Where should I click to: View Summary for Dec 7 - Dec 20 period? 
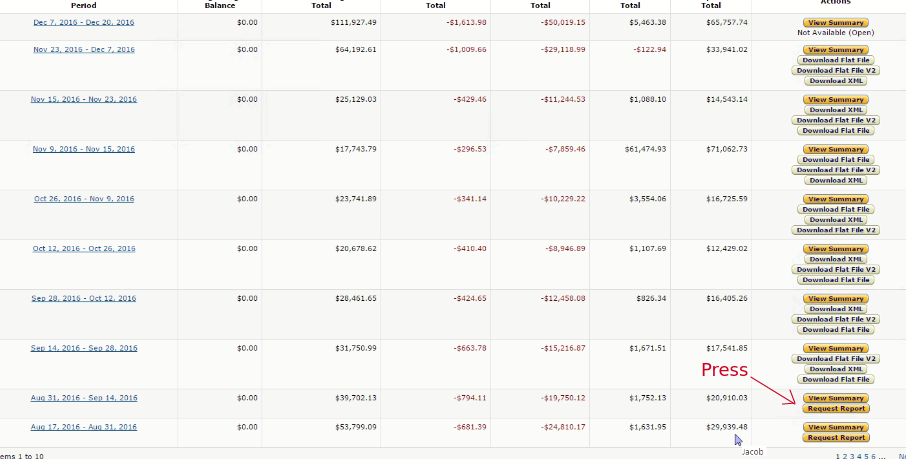pyautogui.click(x=835, y=22)
